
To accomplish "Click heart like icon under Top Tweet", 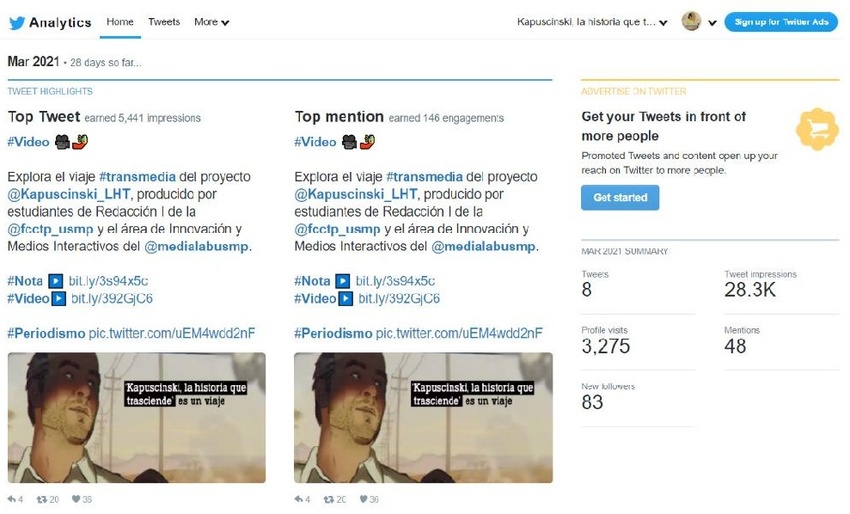I will (76, 499).
